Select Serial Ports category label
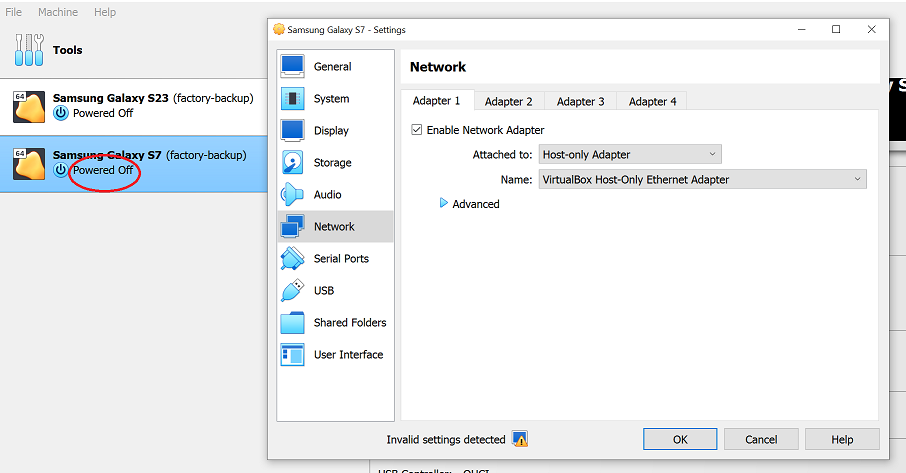The height and width of the screenshot is (473, 906). [x=341, y=259]
